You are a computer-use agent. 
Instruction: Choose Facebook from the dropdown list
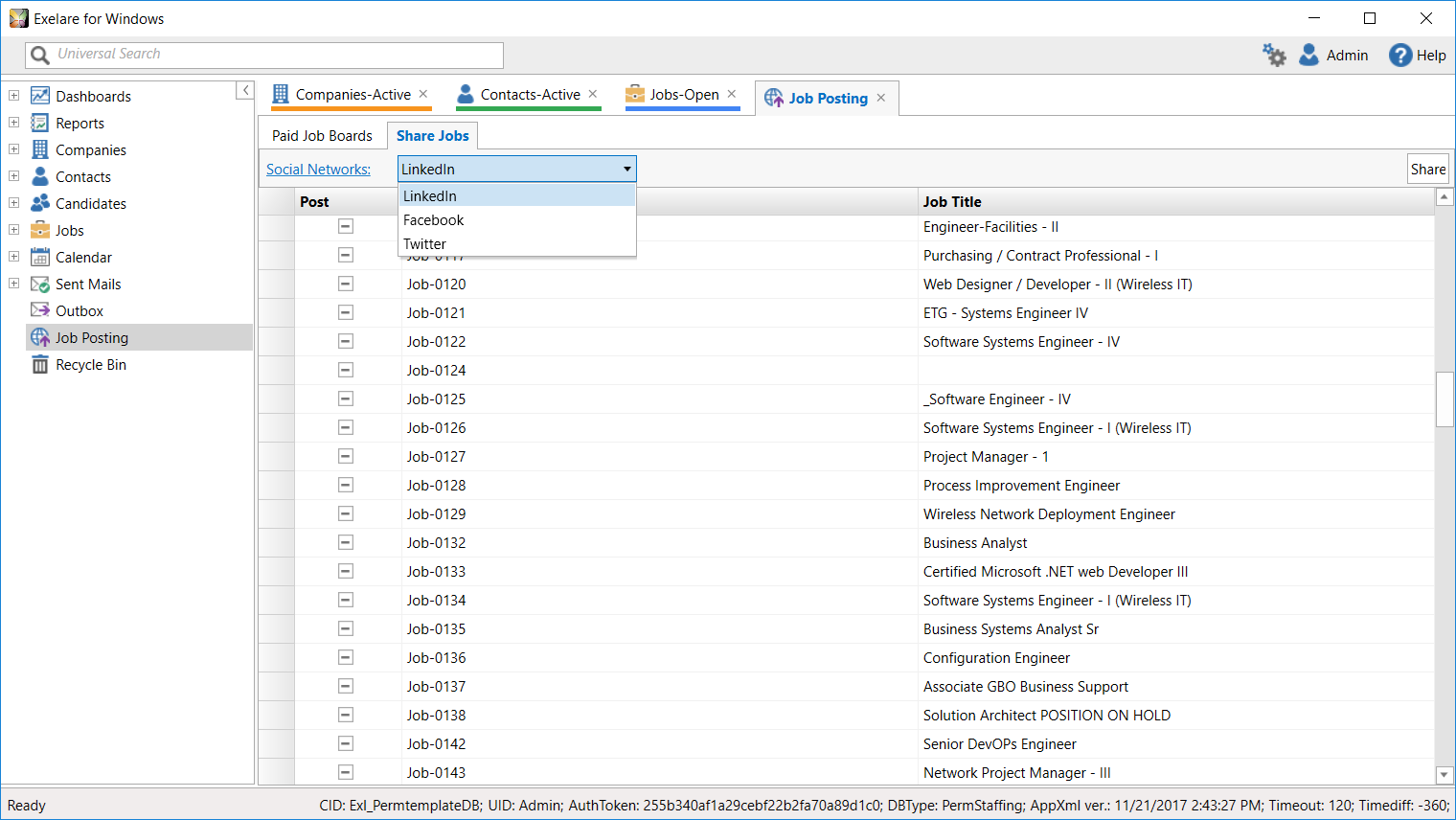(517, 219)
